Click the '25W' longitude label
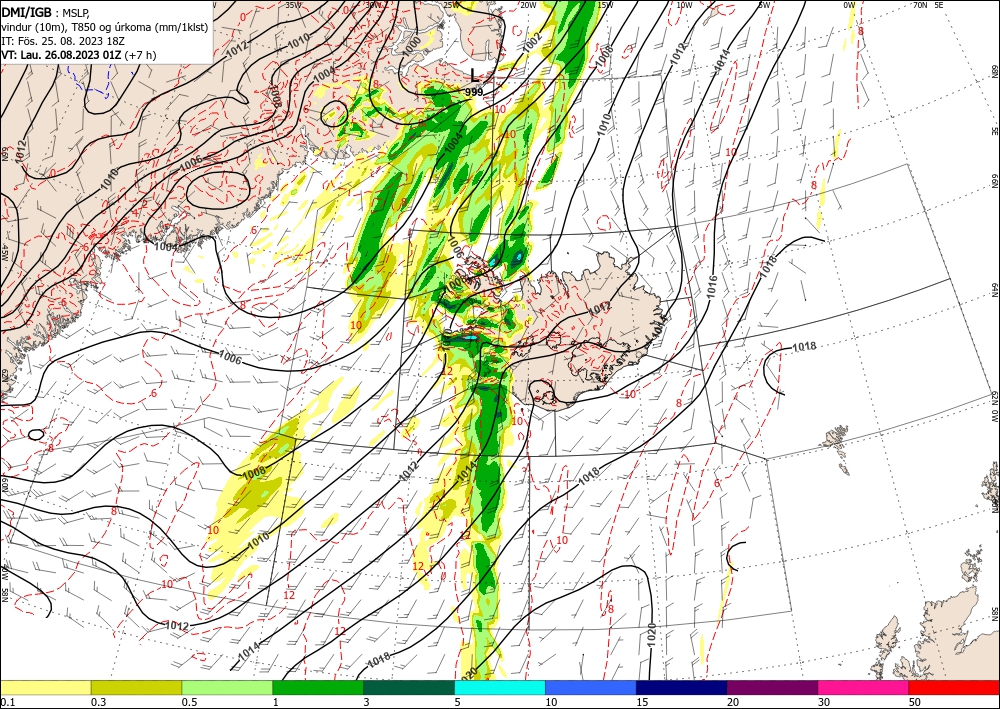The height and width of the screenshot is (709, 1000). (451, 4)
